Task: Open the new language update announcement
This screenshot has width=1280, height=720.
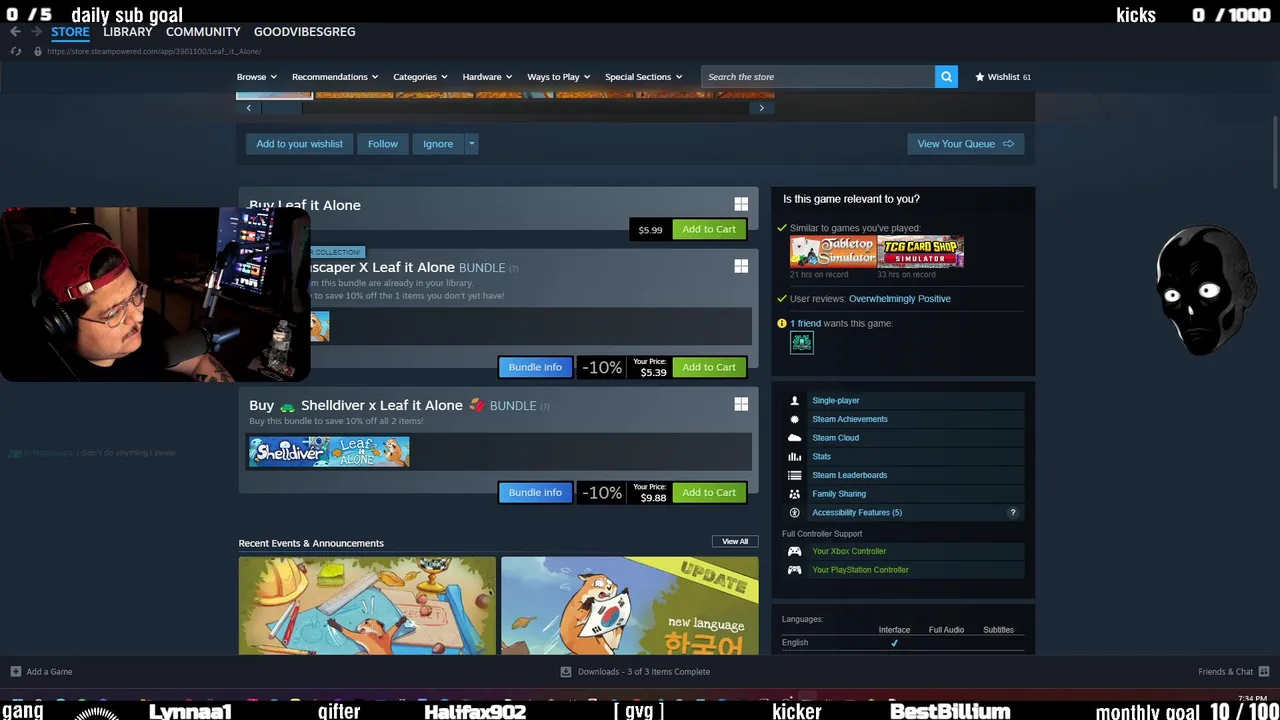Action: tap(630, 606)
